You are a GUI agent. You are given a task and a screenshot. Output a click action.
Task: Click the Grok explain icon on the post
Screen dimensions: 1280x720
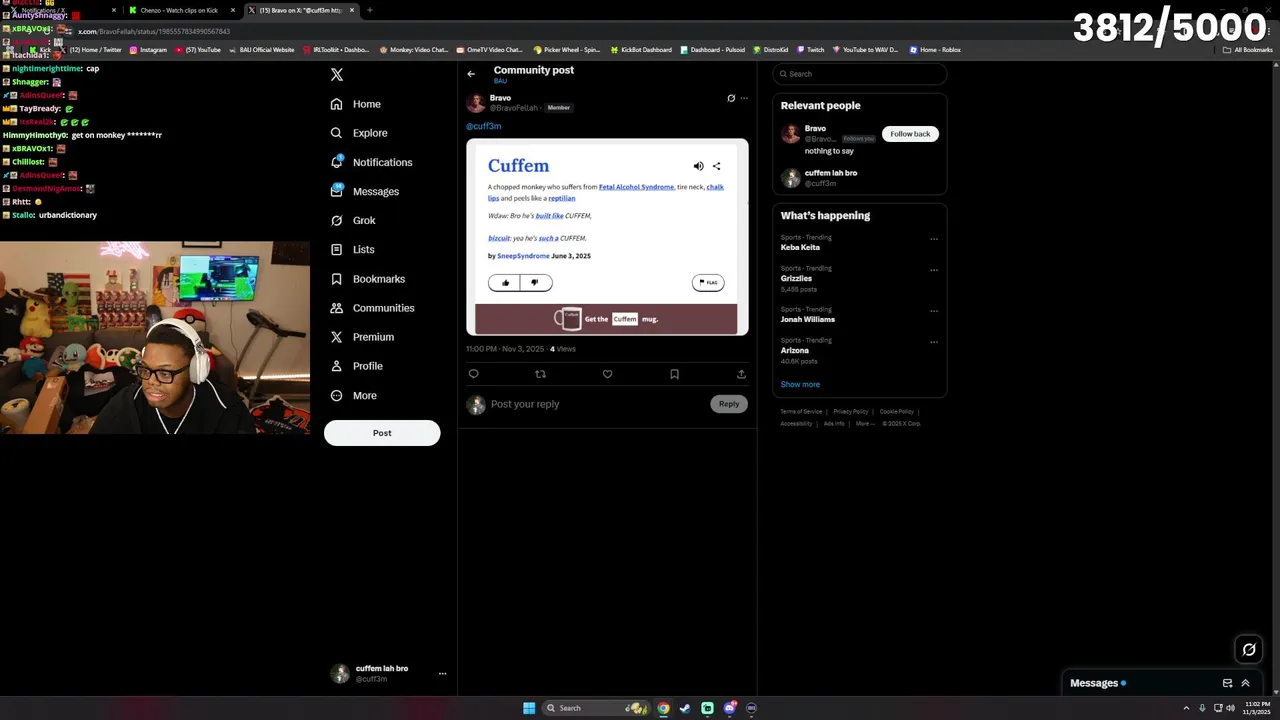pyautogui.click(x=731, y=98)
